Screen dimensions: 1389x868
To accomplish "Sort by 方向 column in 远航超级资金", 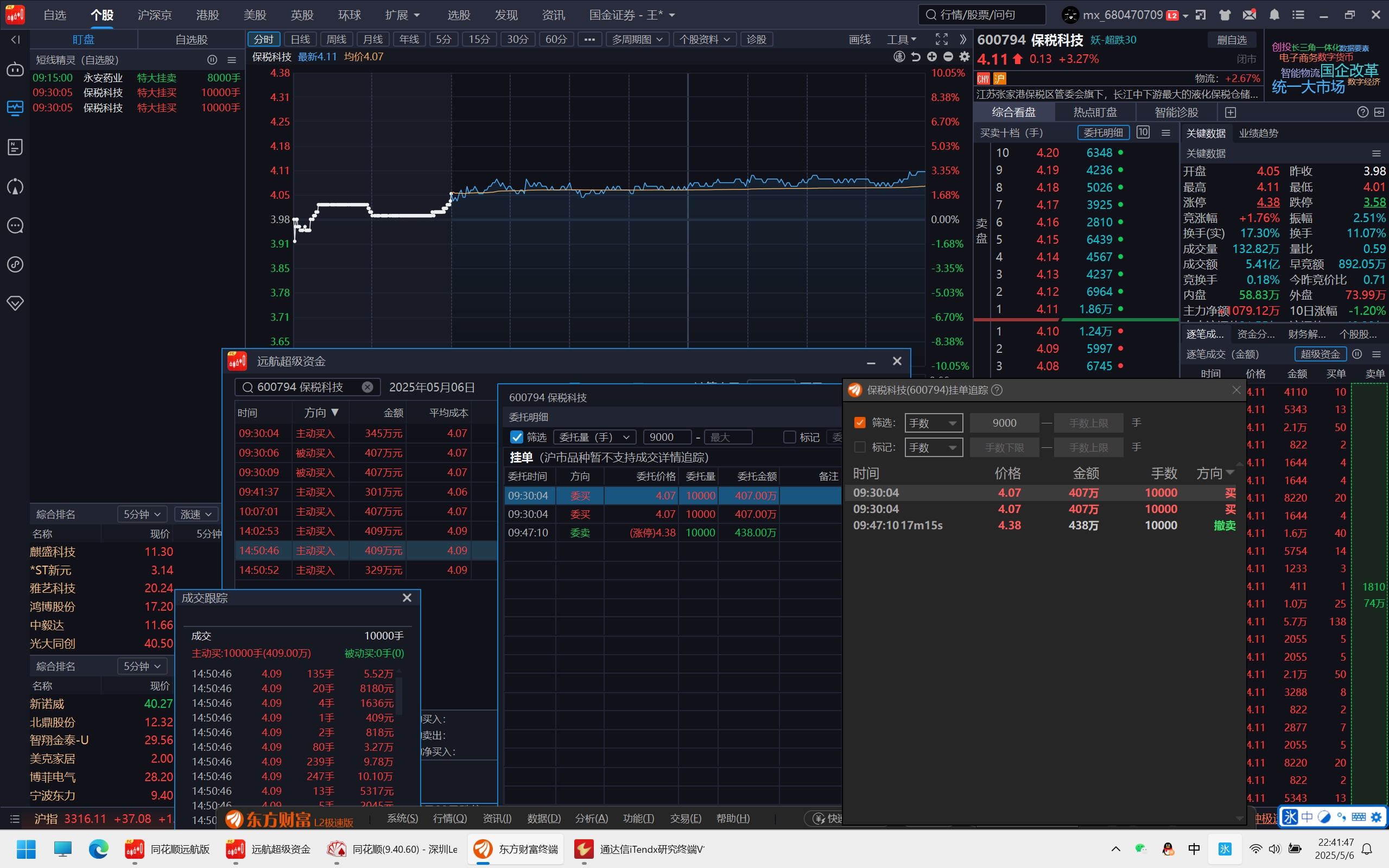I will (321, 413).
